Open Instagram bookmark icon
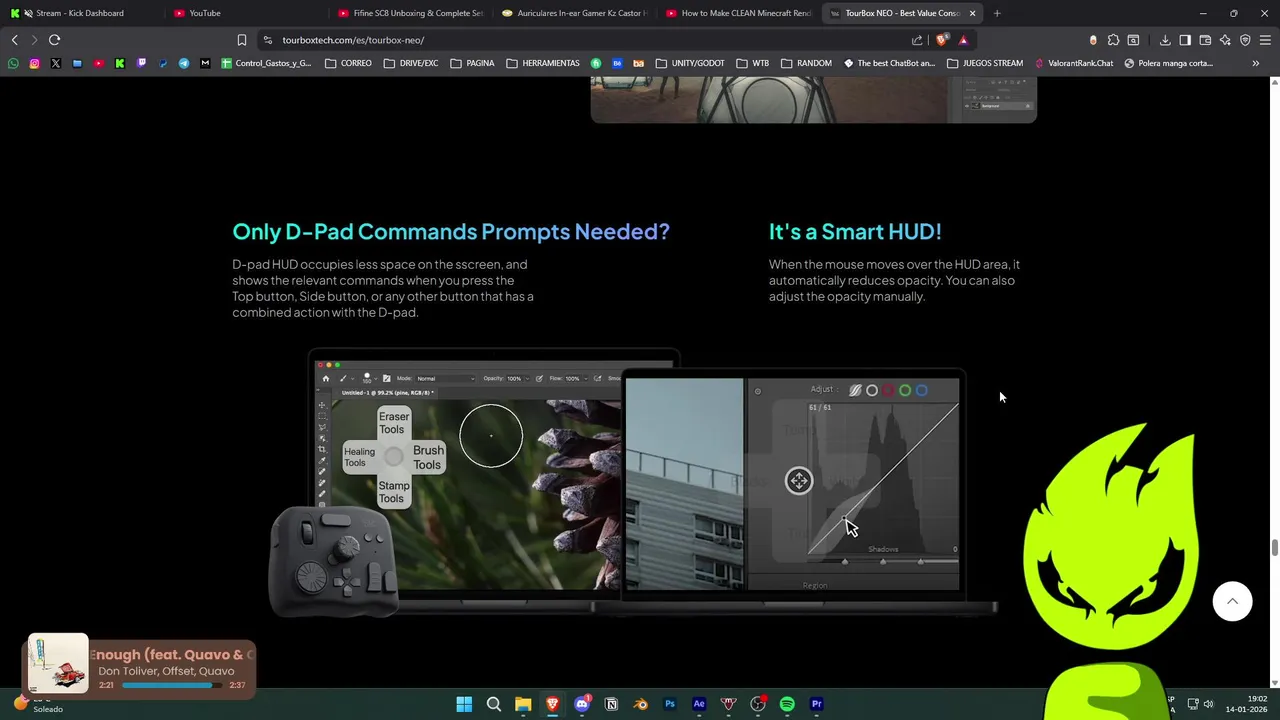This screenshot has width=1280, height=720. (x=34, y=63)
